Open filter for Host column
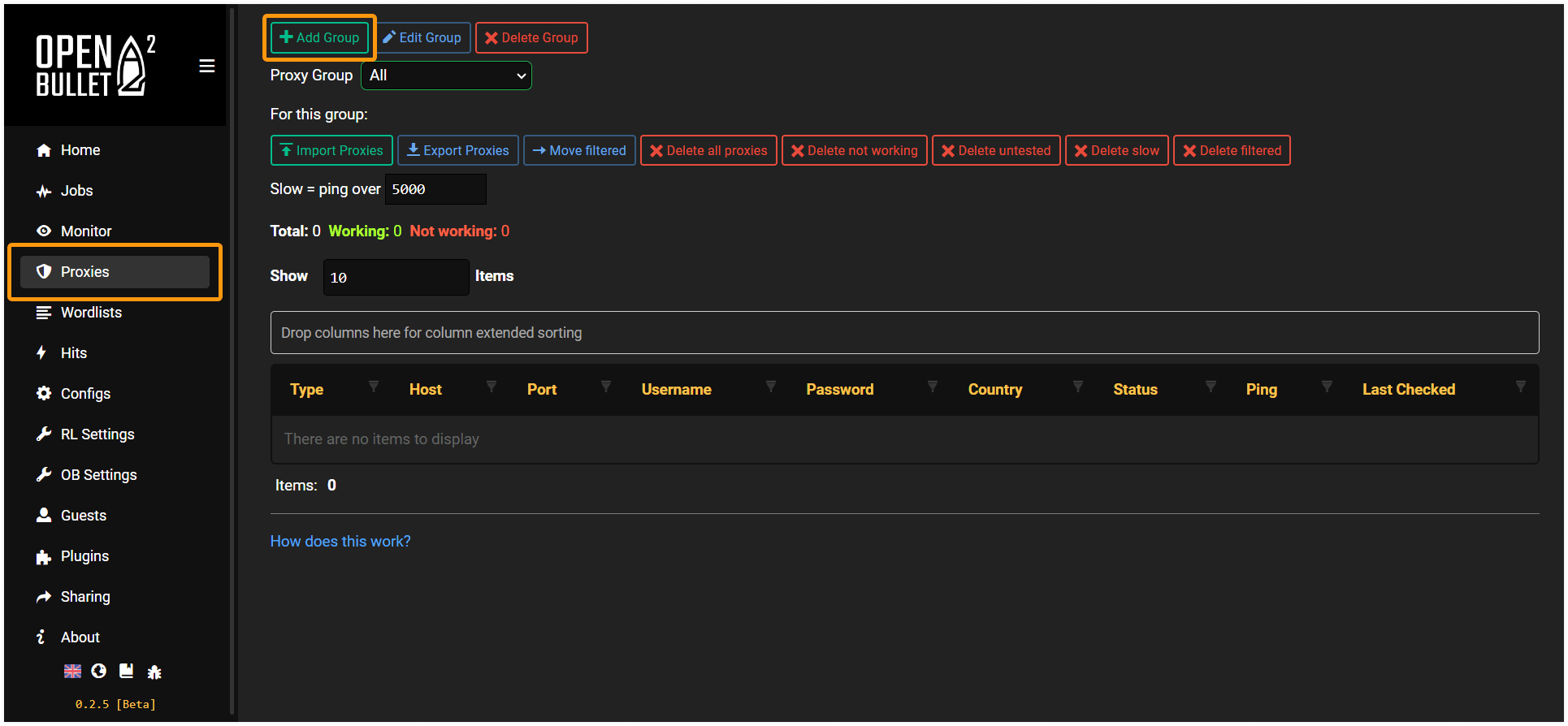Screen dimensions: 1568x726 coord(492,387)
